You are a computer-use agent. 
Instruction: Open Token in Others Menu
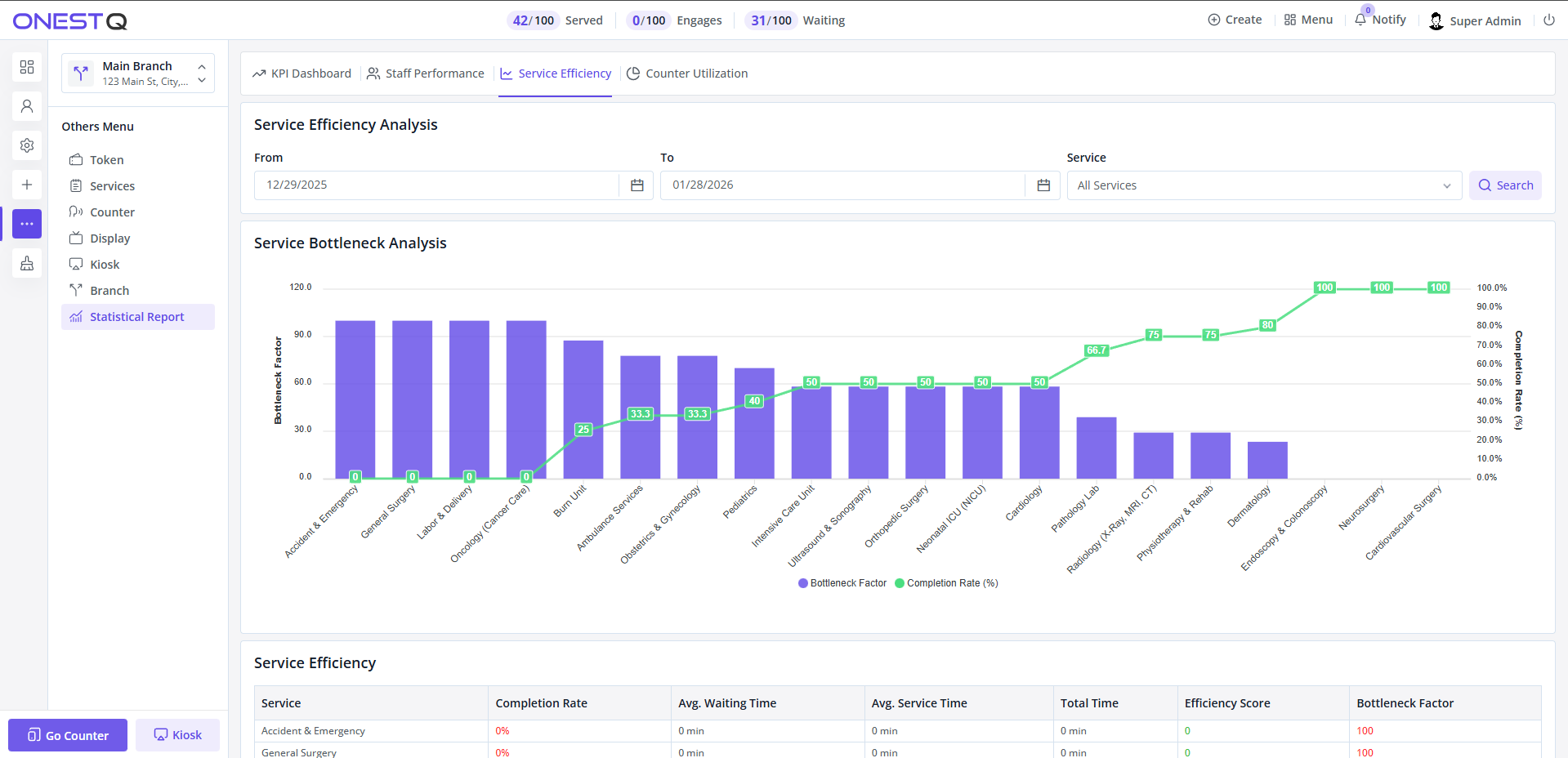[x=138, y=160]
